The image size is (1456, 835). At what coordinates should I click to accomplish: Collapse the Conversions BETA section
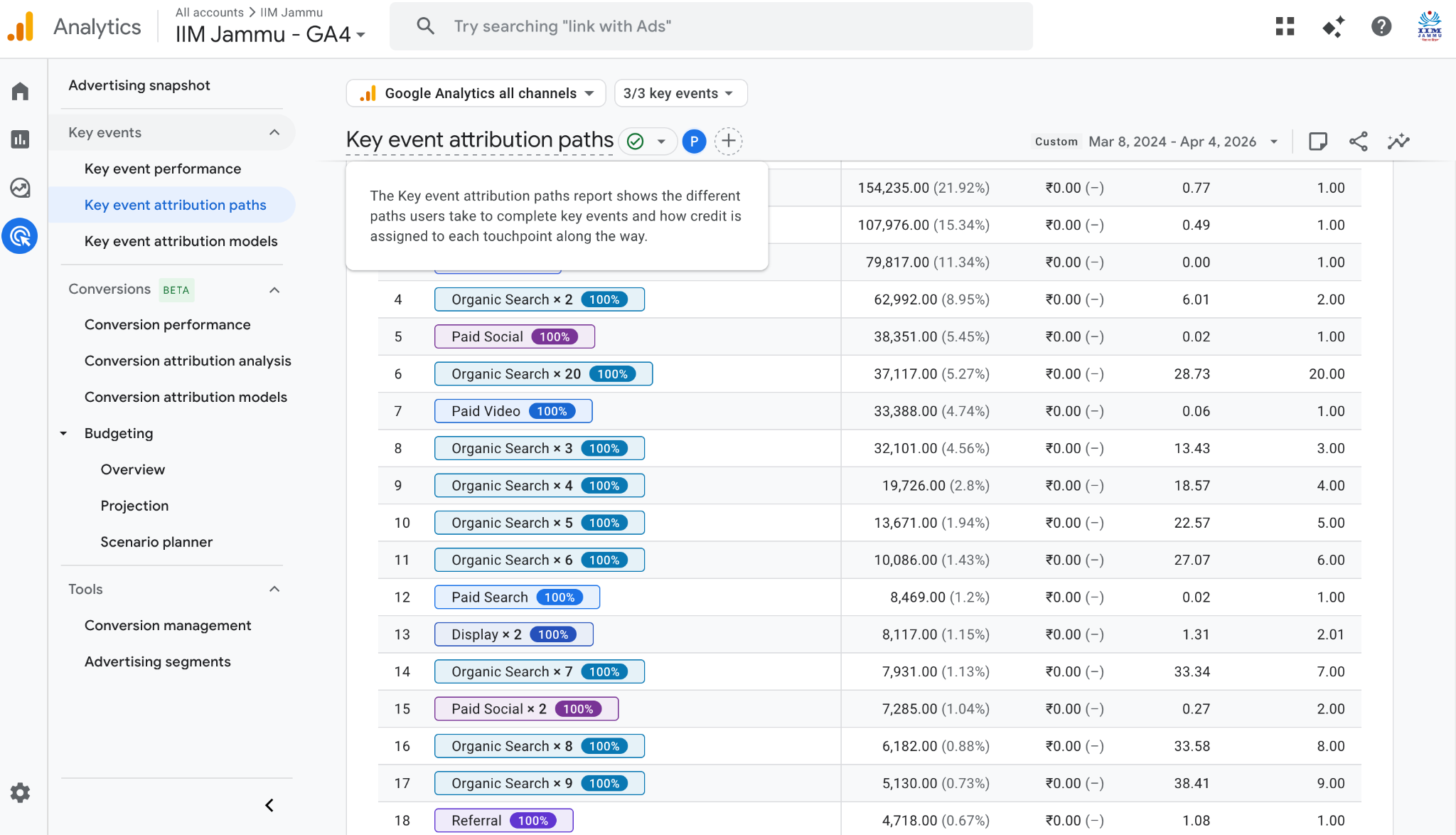276,289
